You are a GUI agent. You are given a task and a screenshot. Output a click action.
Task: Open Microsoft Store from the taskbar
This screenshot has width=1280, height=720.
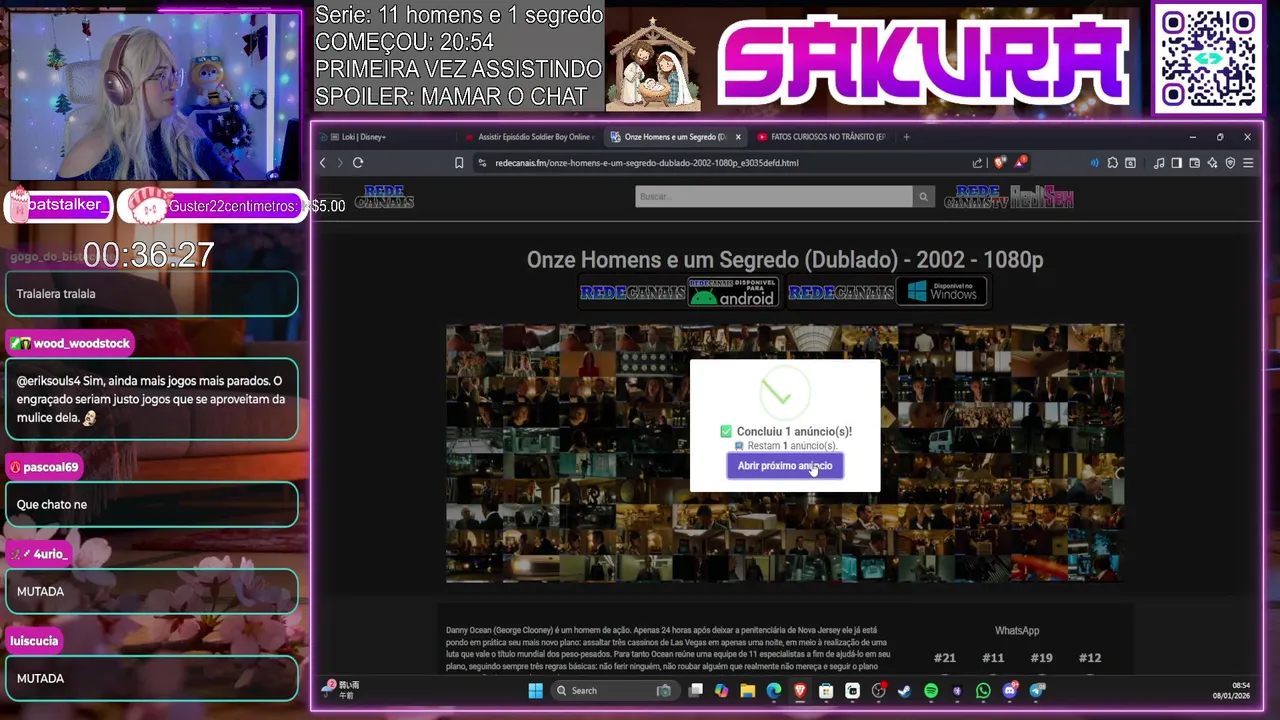tap(826, 691)
